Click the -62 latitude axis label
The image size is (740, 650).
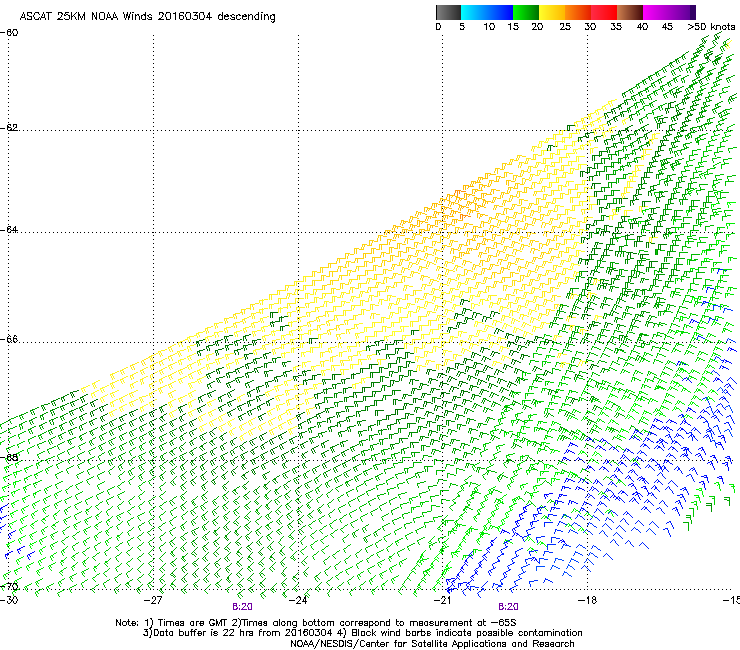coord(9,128)
